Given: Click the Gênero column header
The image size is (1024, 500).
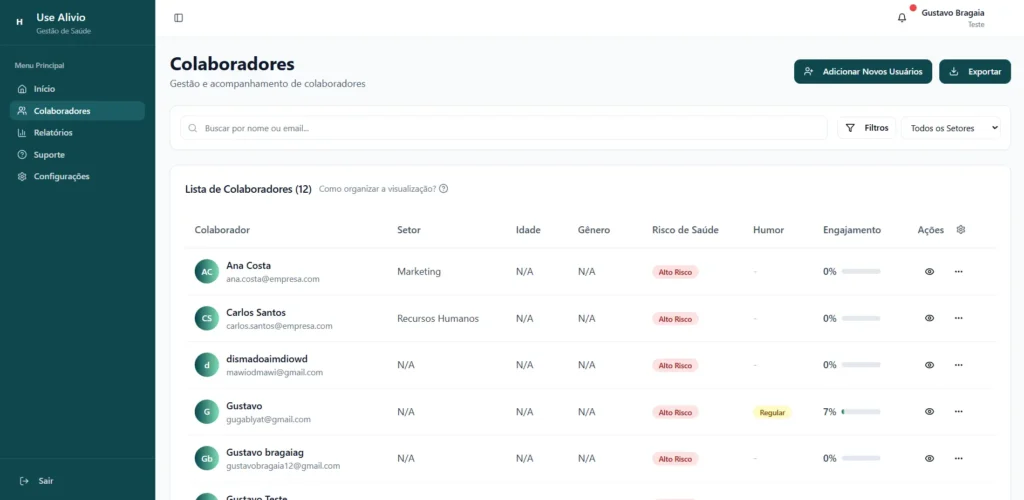Looking at the screenshot, I should (594, 230).
